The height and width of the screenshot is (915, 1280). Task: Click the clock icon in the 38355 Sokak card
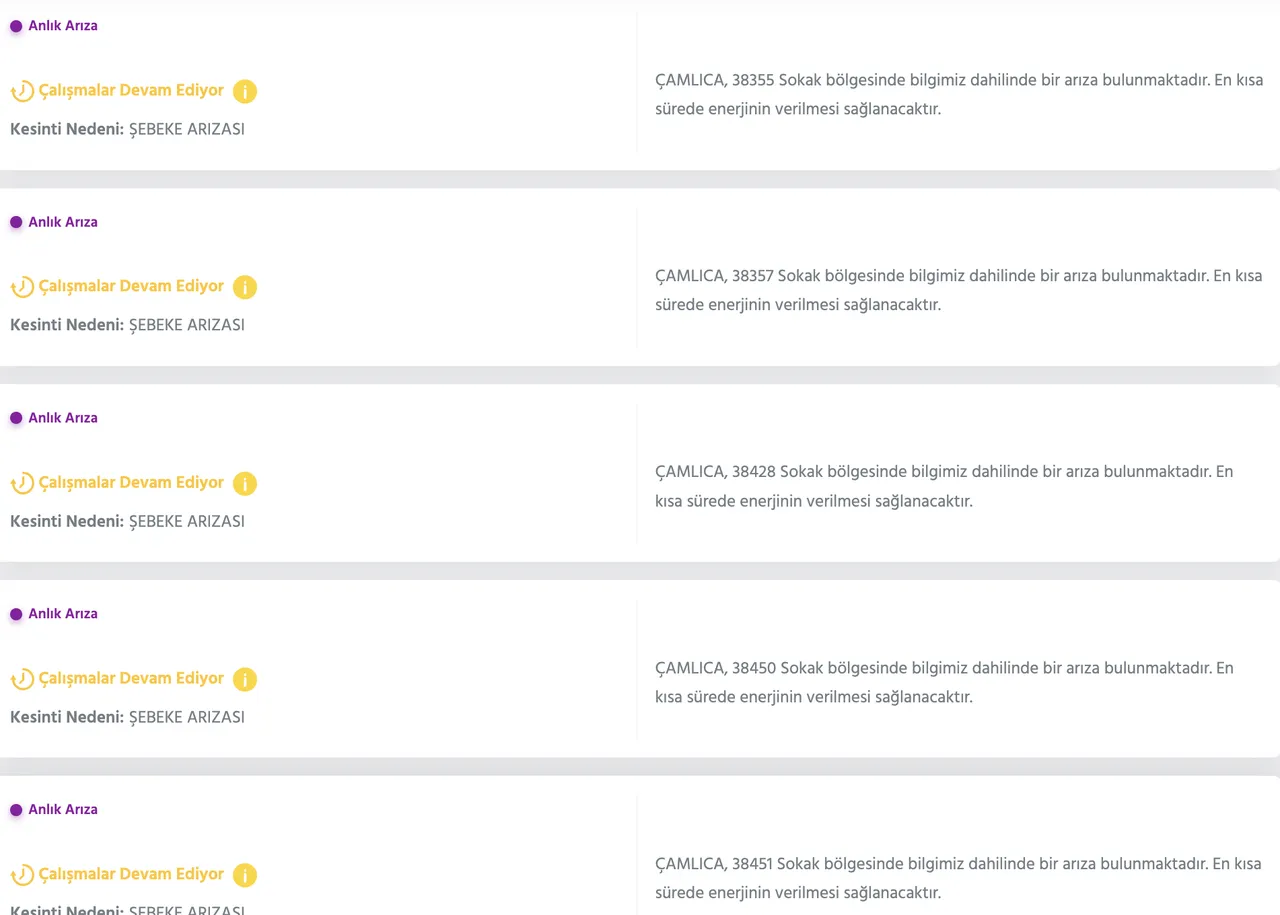pos(22,92)
